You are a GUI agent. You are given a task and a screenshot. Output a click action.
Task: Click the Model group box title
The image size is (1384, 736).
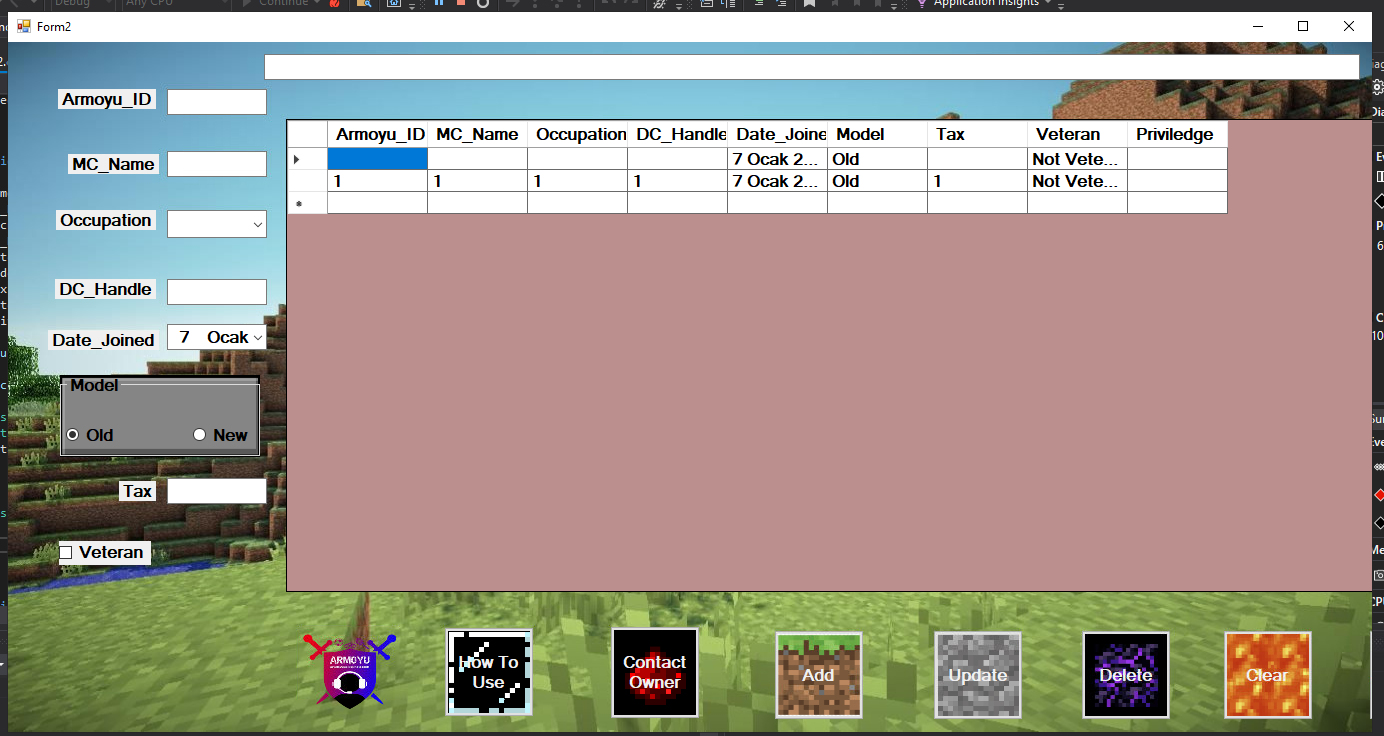pyautogui.click(x=94, y=385)
